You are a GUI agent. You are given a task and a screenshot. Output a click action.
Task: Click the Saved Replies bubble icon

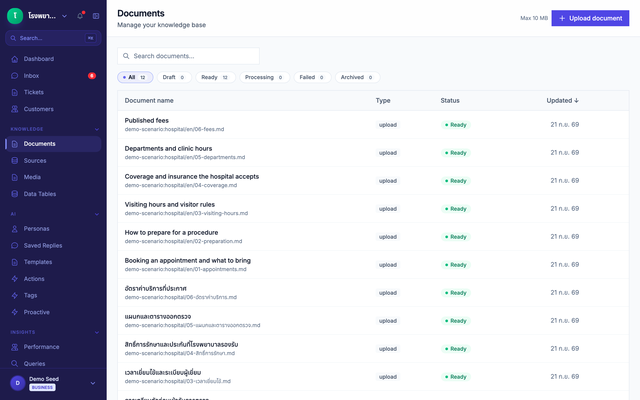(15, 246)
